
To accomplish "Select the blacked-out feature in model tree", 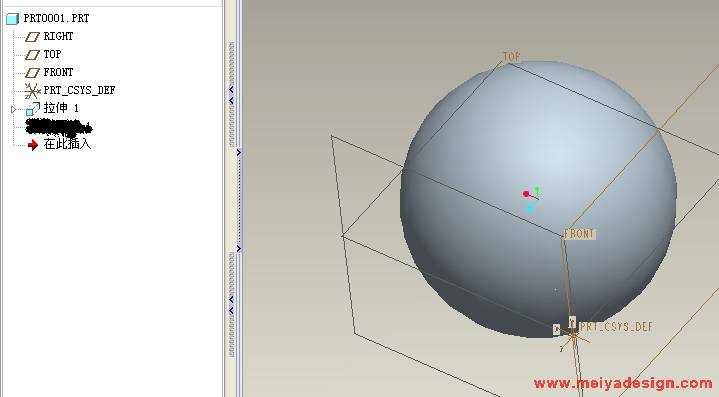I will tap(59, 127).
